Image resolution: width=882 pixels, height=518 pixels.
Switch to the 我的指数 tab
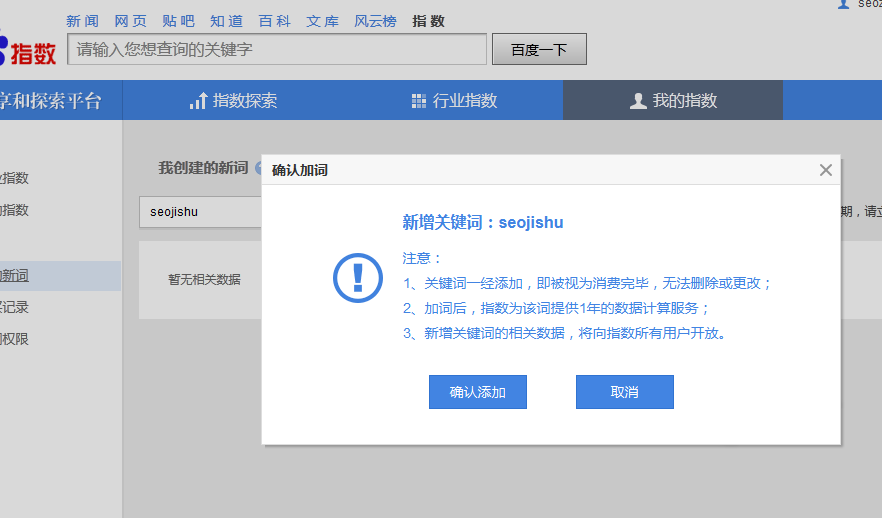pos(672,101)
